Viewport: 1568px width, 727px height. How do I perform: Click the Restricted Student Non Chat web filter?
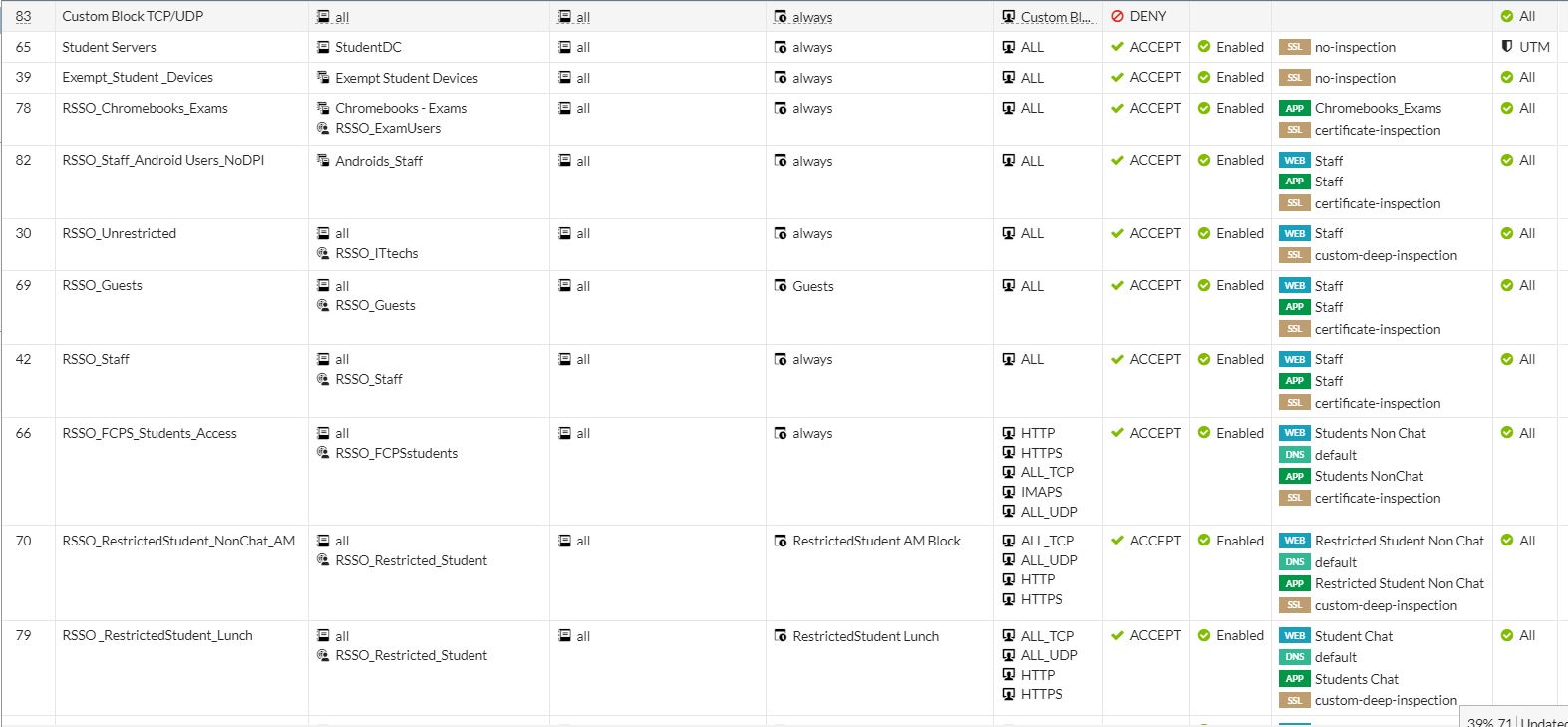point(1399,541)
